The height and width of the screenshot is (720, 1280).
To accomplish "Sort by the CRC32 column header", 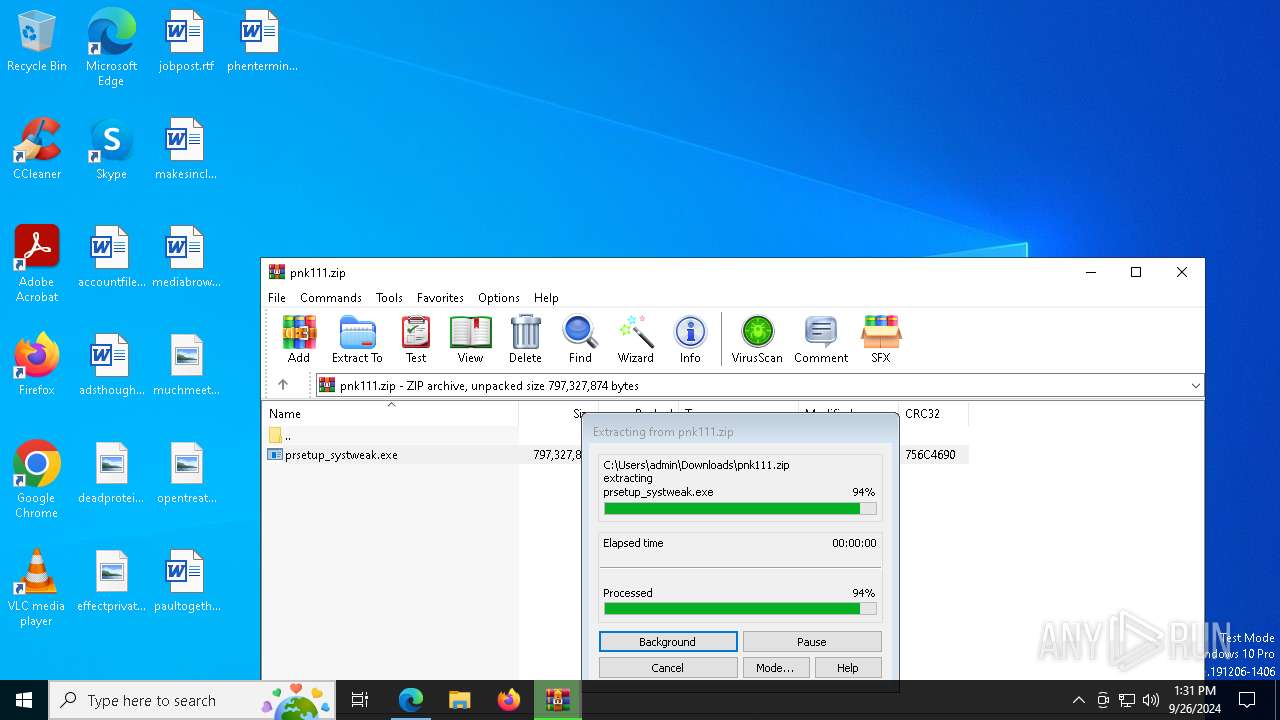I will click(933, 413).
